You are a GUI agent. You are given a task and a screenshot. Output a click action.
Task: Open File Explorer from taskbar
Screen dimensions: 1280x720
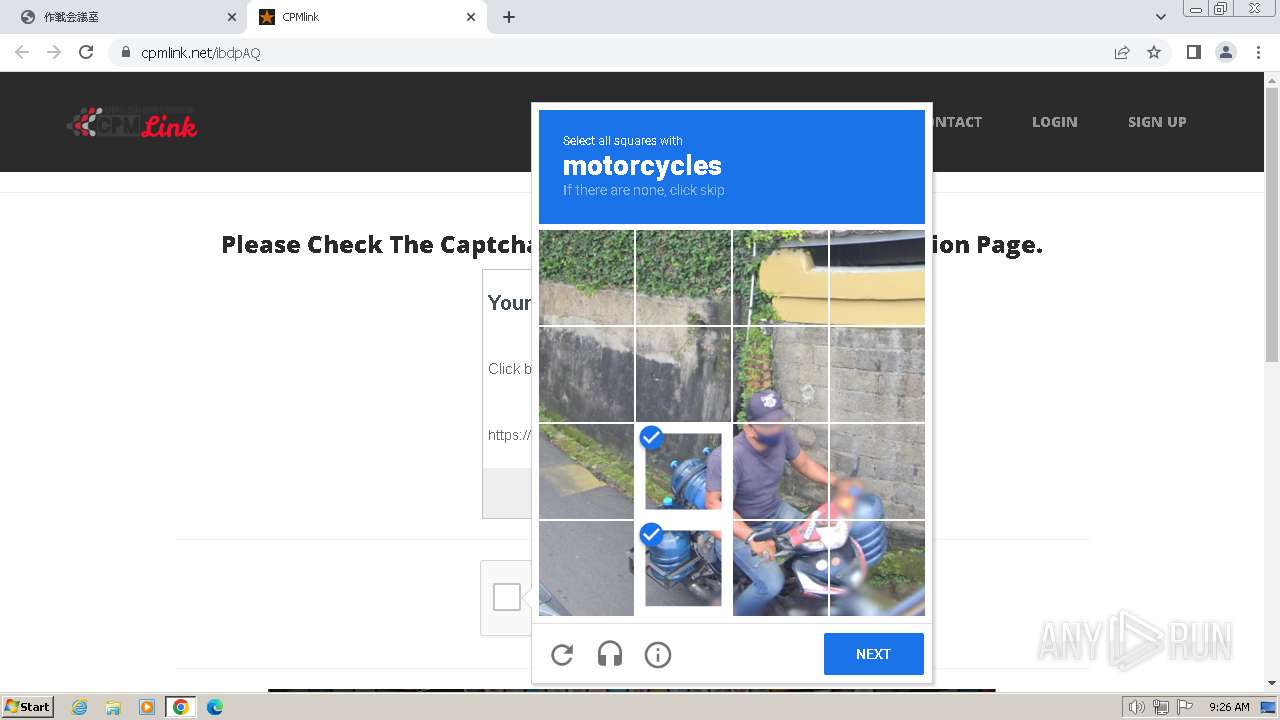tap(113, 707)
